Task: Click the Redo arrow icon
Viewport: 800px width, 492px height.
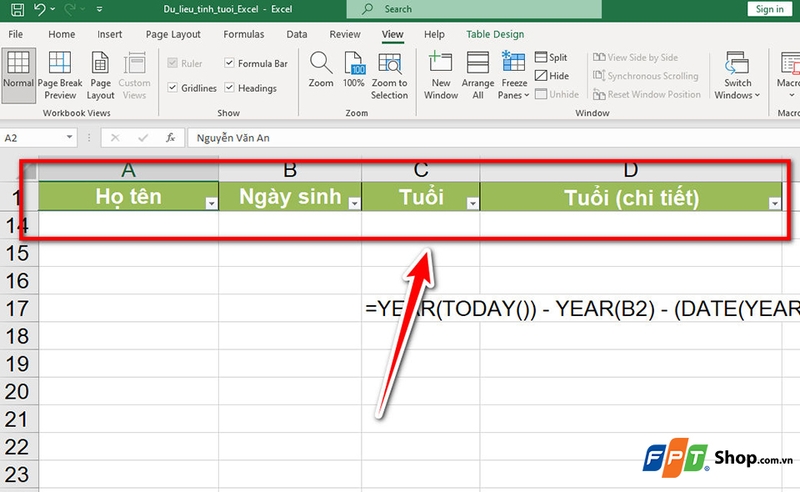Action: pyautogui.click(x=70, y=9)
